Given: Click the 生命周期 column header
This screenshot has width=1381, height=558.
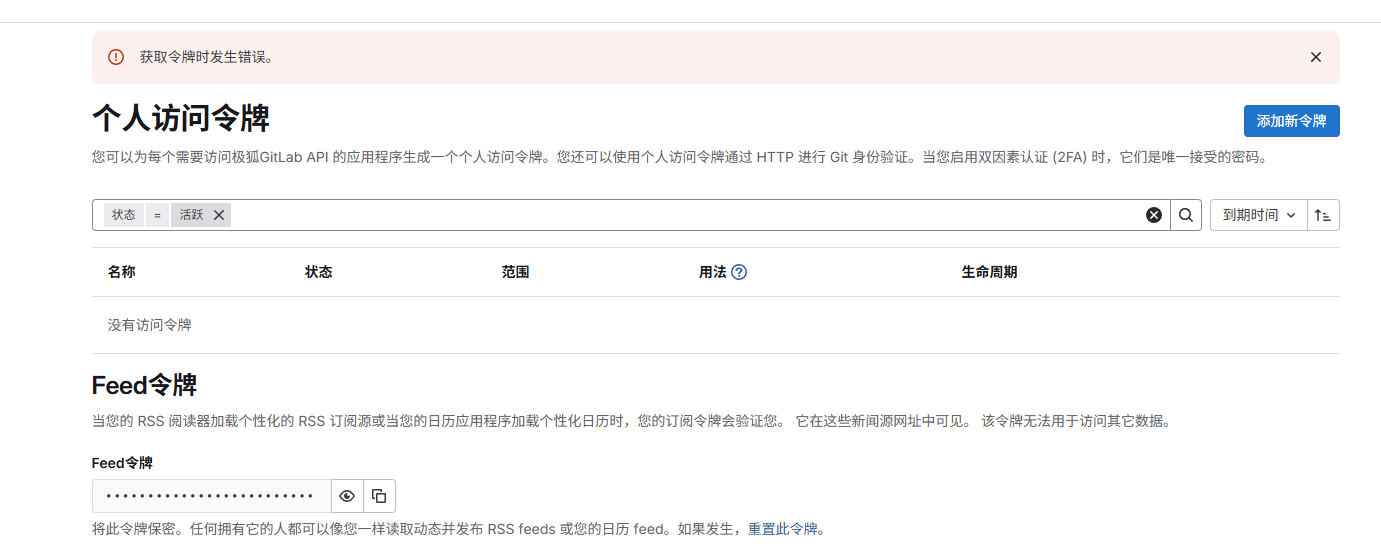Looking at the screenshot, I should pos(989,272).
